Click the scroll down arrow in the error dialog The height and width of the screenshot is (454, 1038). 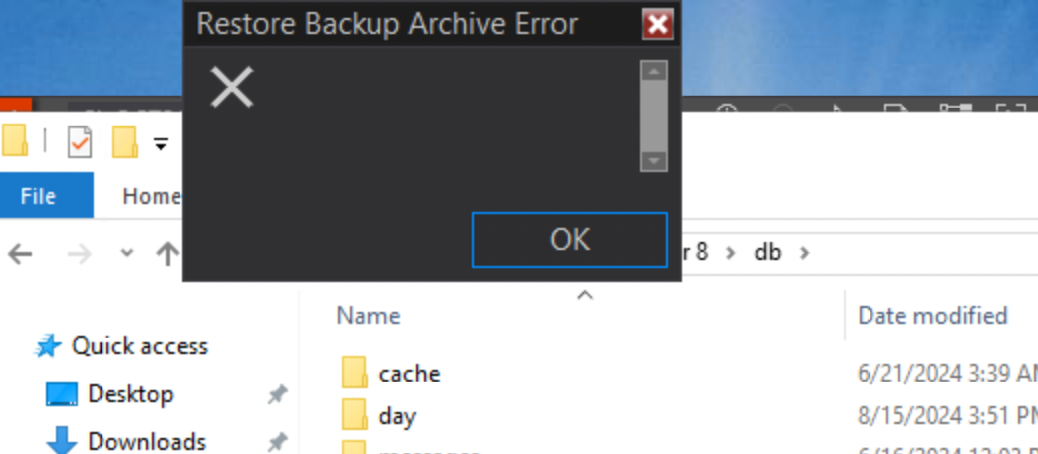click(654, 161)
